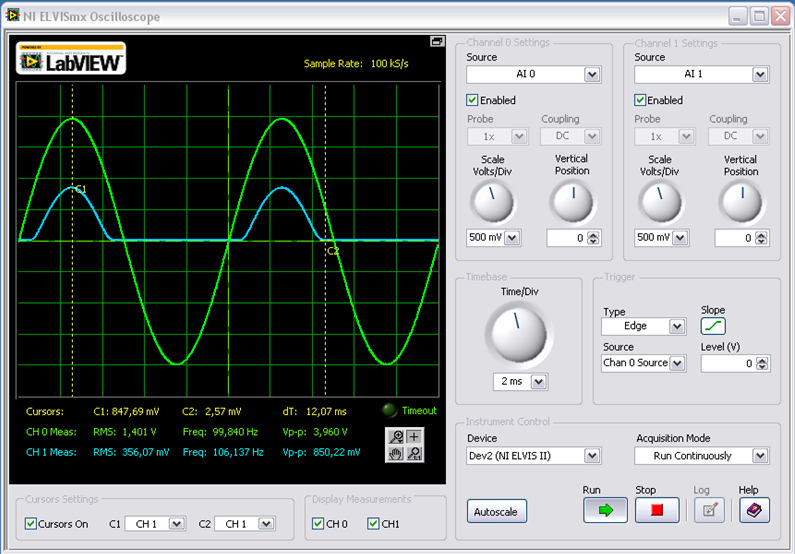Click the Sample Rate 100 kS/s text
This screenshot has height=554, width=795.
[356, 63]
